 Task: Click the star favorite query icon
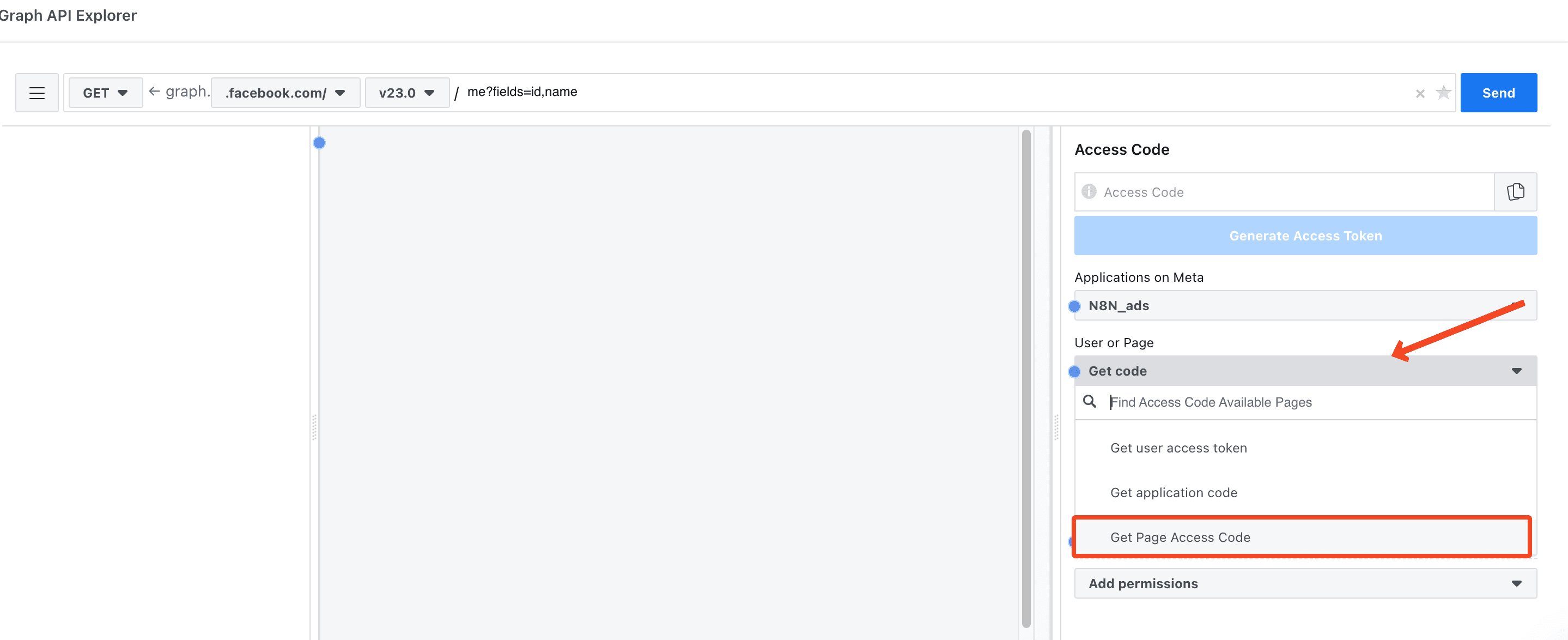[x=1443, y=93]
